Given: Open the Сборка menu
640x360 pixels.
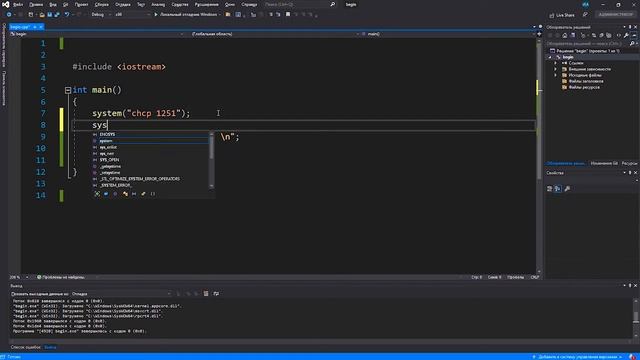Looking at the screenshot, I should (x=102, y=4).
